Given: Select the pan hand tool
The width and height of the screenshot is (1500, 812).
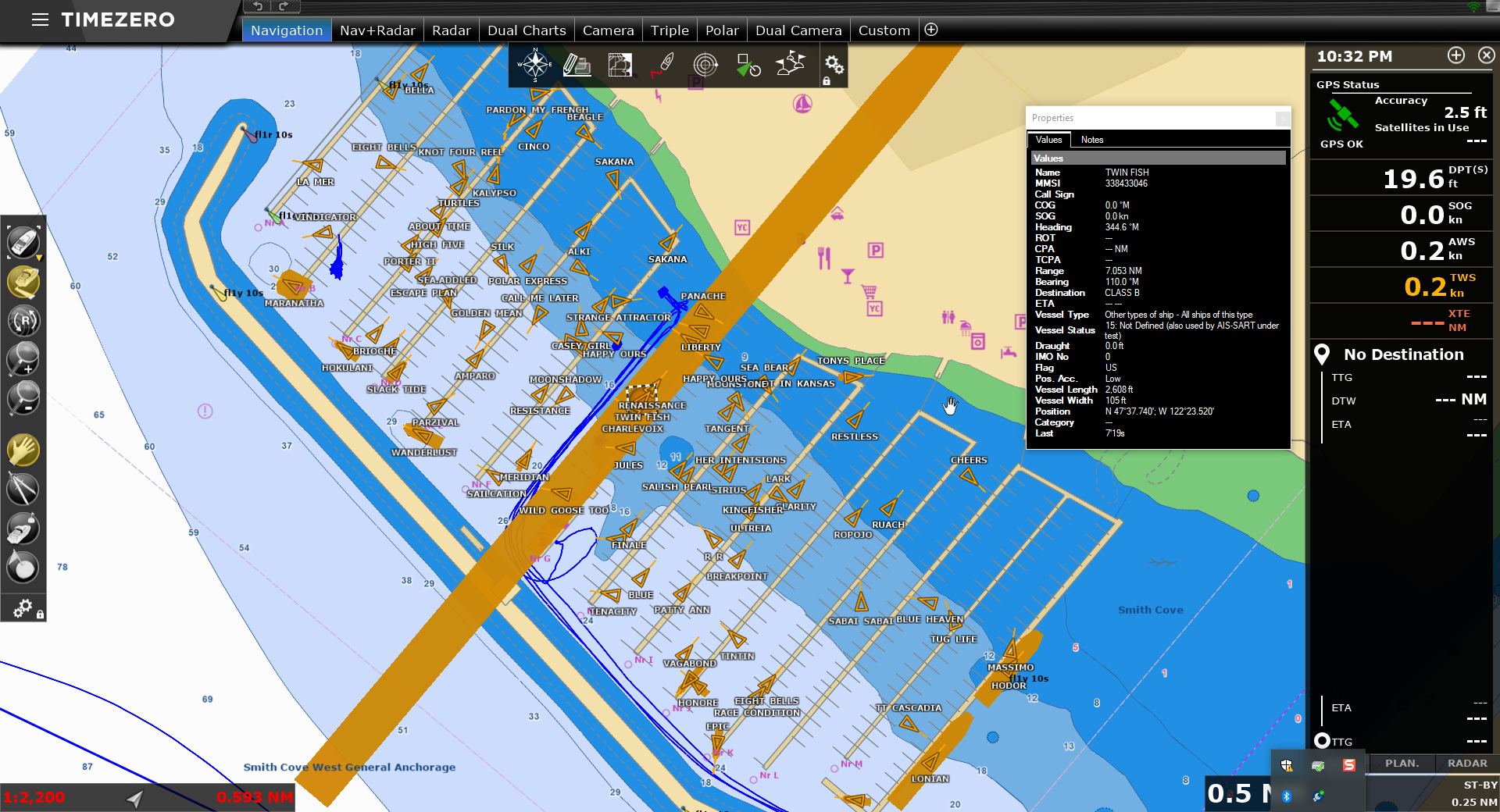Looking at the screenshot, I should [x=23, y=451].
